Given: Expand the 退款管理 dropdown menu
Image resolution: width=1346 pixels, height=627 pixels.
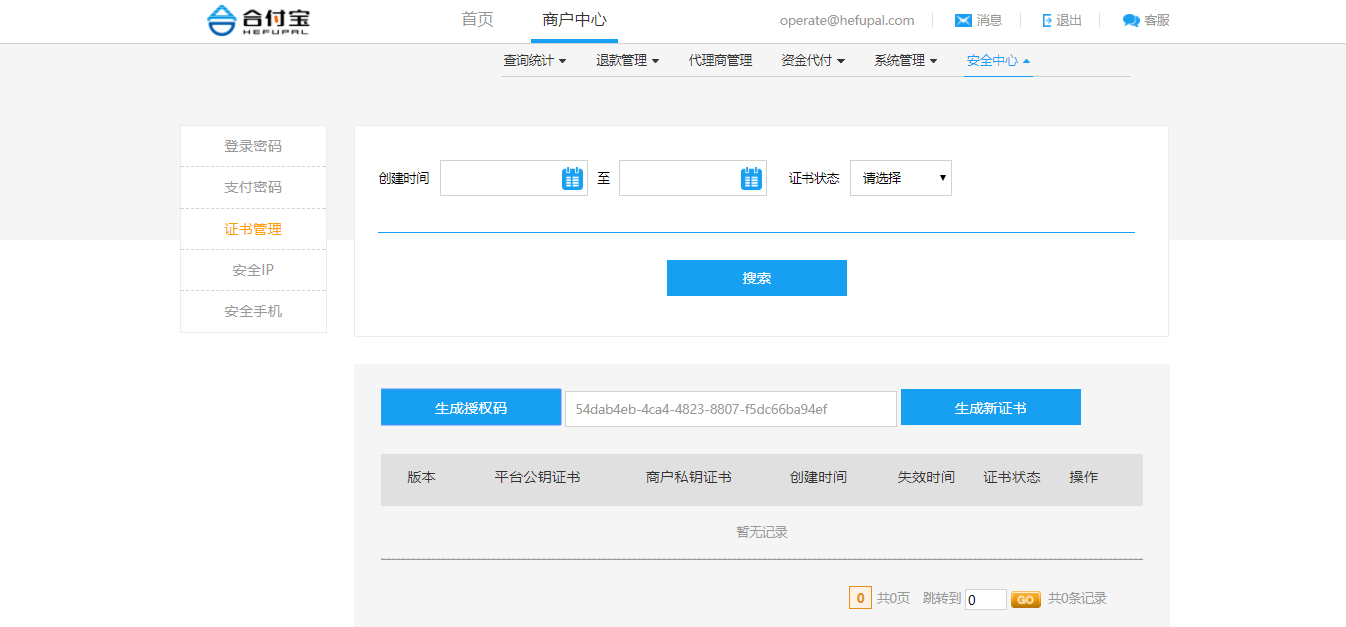Looking at the screenshot, I should (627, 61).
